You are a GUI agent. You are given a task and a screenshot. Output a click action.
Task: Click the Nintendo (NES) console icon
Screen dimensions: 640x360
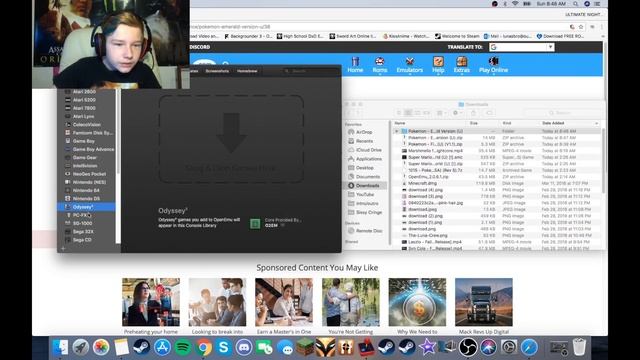pos(68,182)
